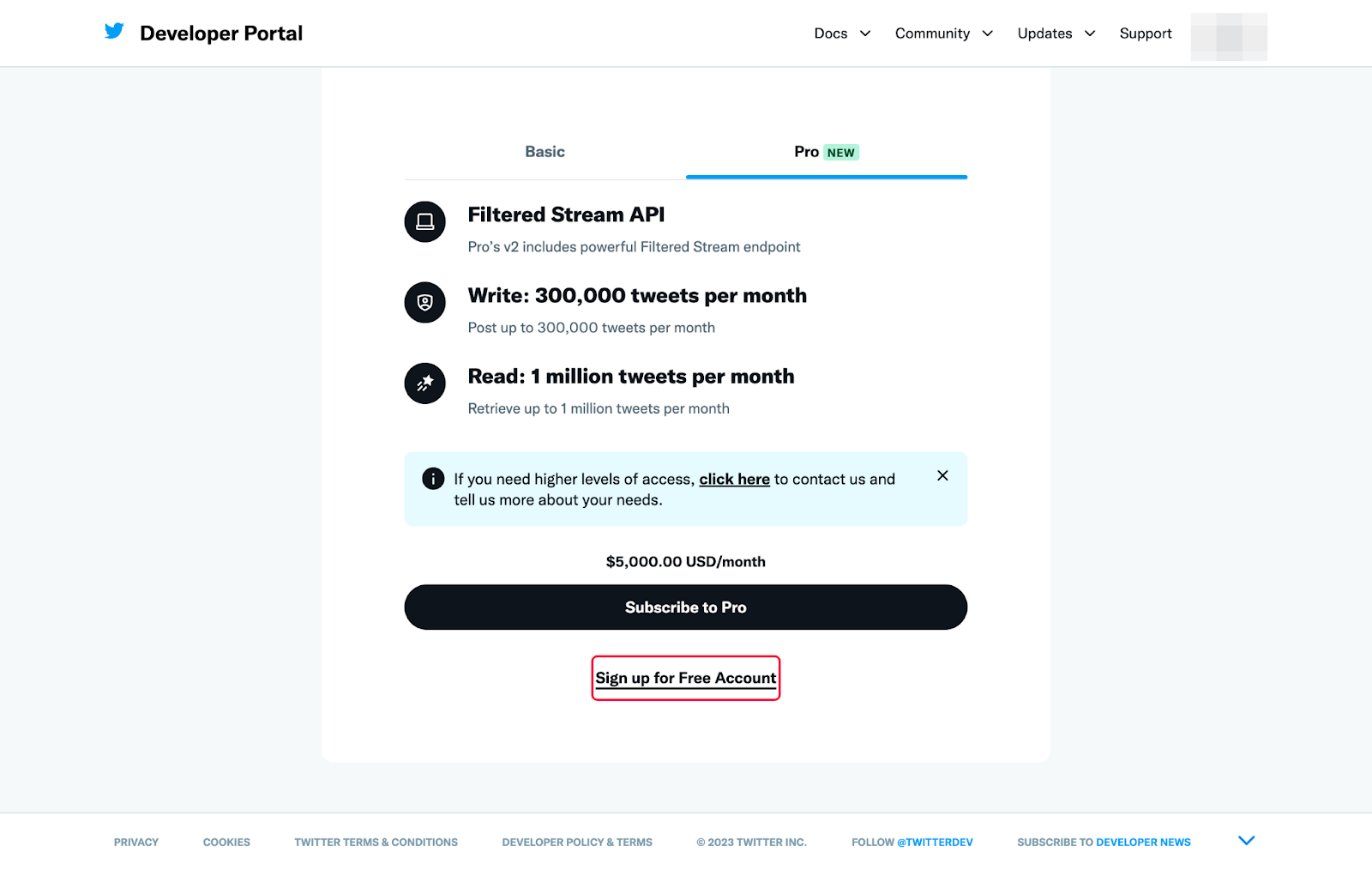1372x870 pixels.
Task: Click the Filtered Stream API laptop icon
Action: click(x=424, y=222)
